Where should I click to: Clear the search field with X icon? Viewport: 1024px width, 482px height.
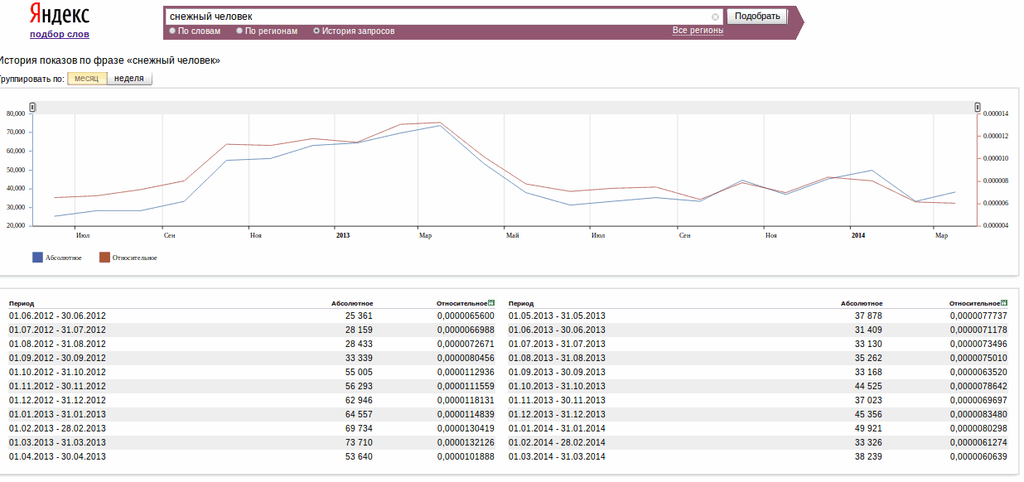715,17
